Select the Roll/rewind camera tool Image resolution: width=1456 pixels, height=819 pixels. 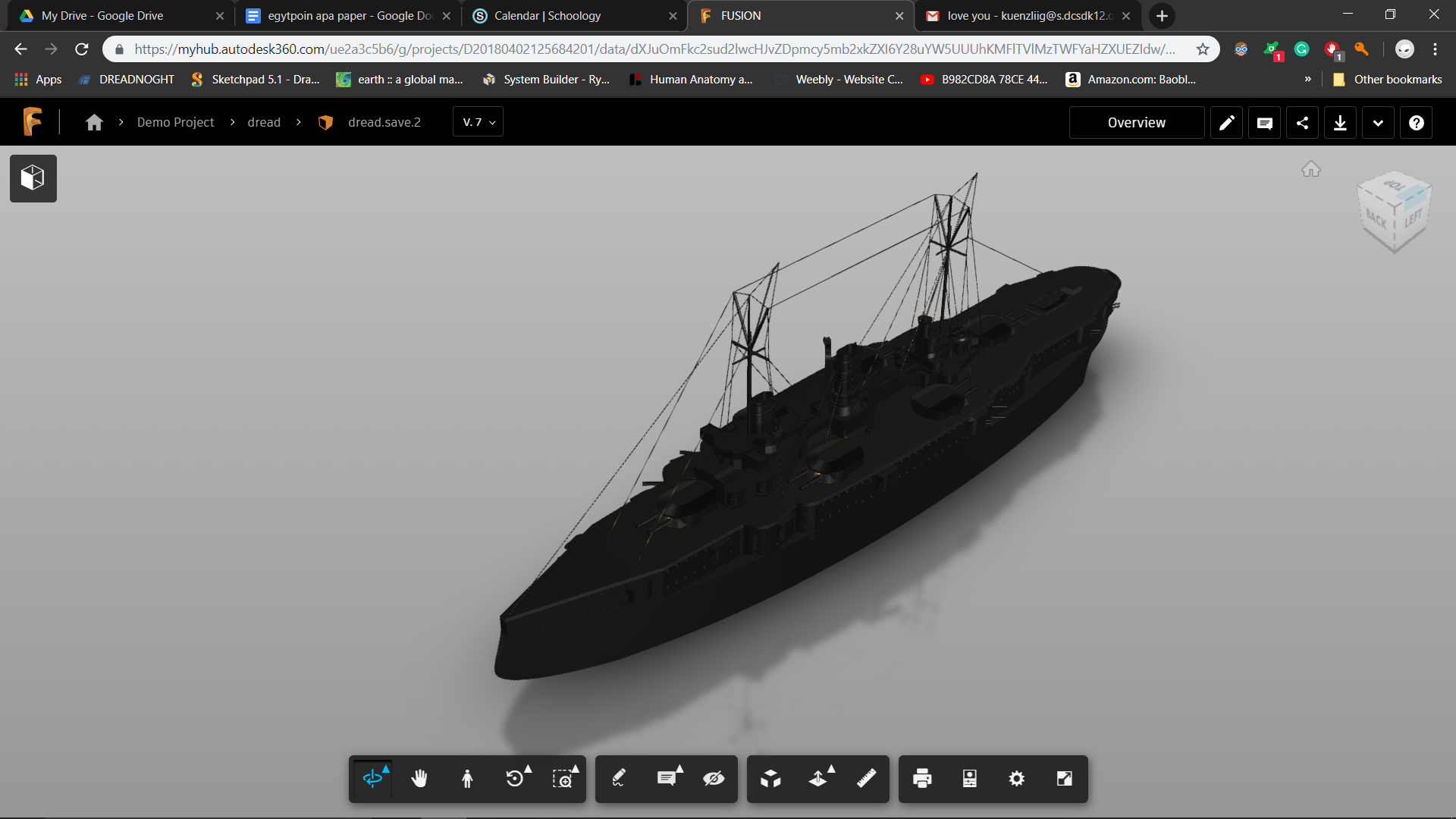tap(516, 779)
